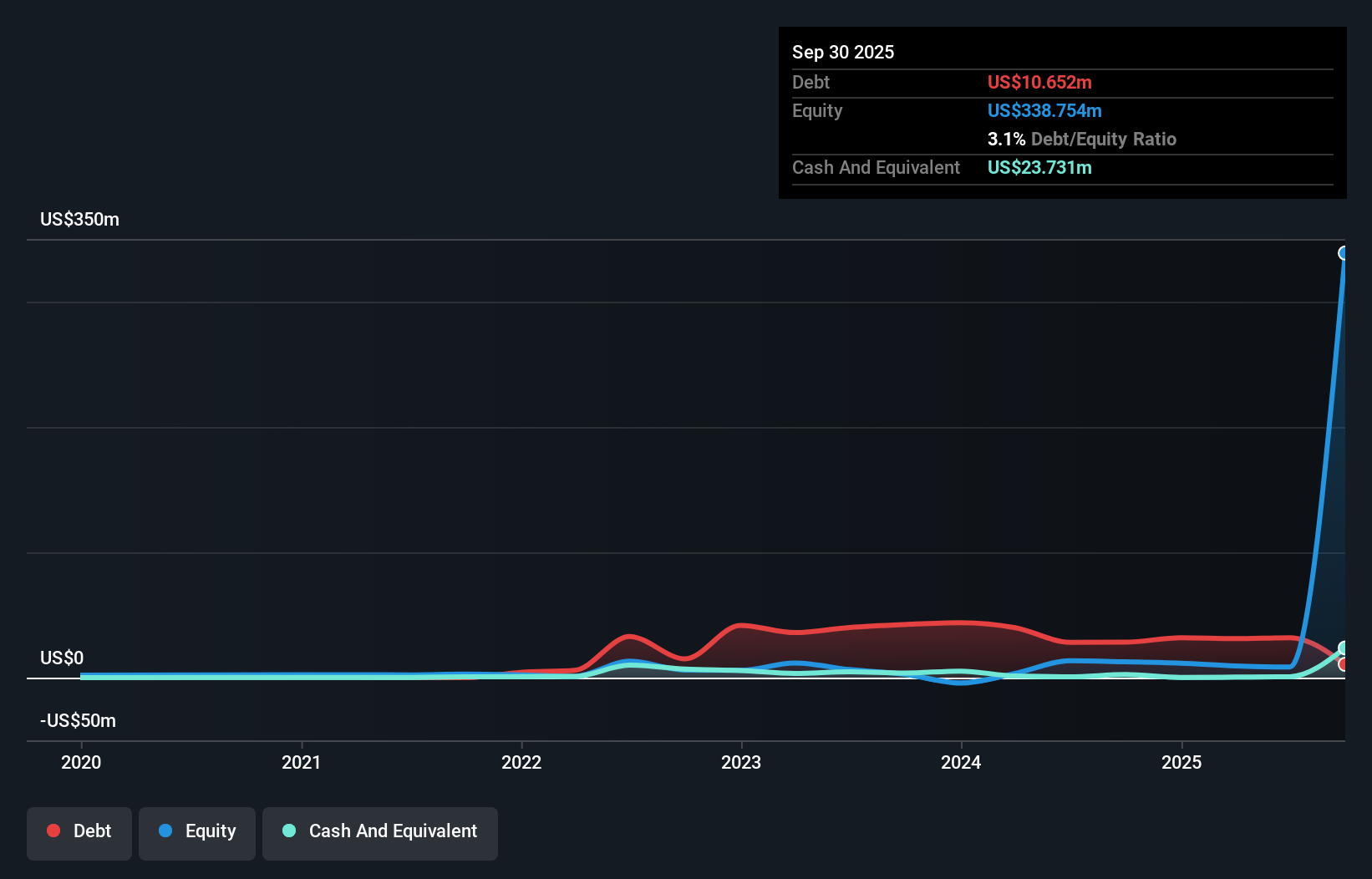Expand the Sep 30 2025 tooltip header
Viewport: 1372px width, 879px height.
843,52
